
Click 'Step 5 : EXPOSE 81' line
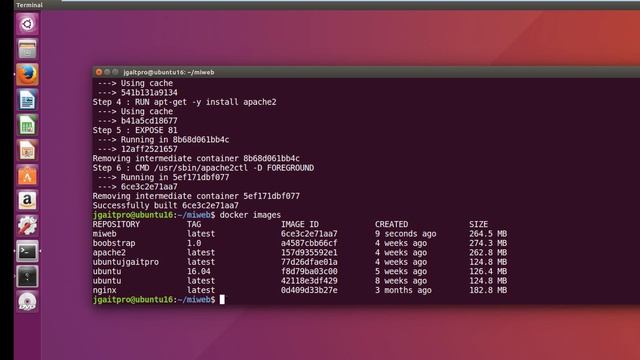click(135, 130)
